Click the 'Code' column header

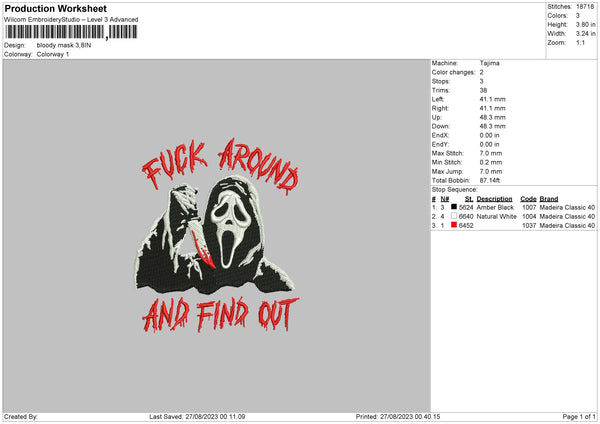pyautogui.click(x=528, y=199)
